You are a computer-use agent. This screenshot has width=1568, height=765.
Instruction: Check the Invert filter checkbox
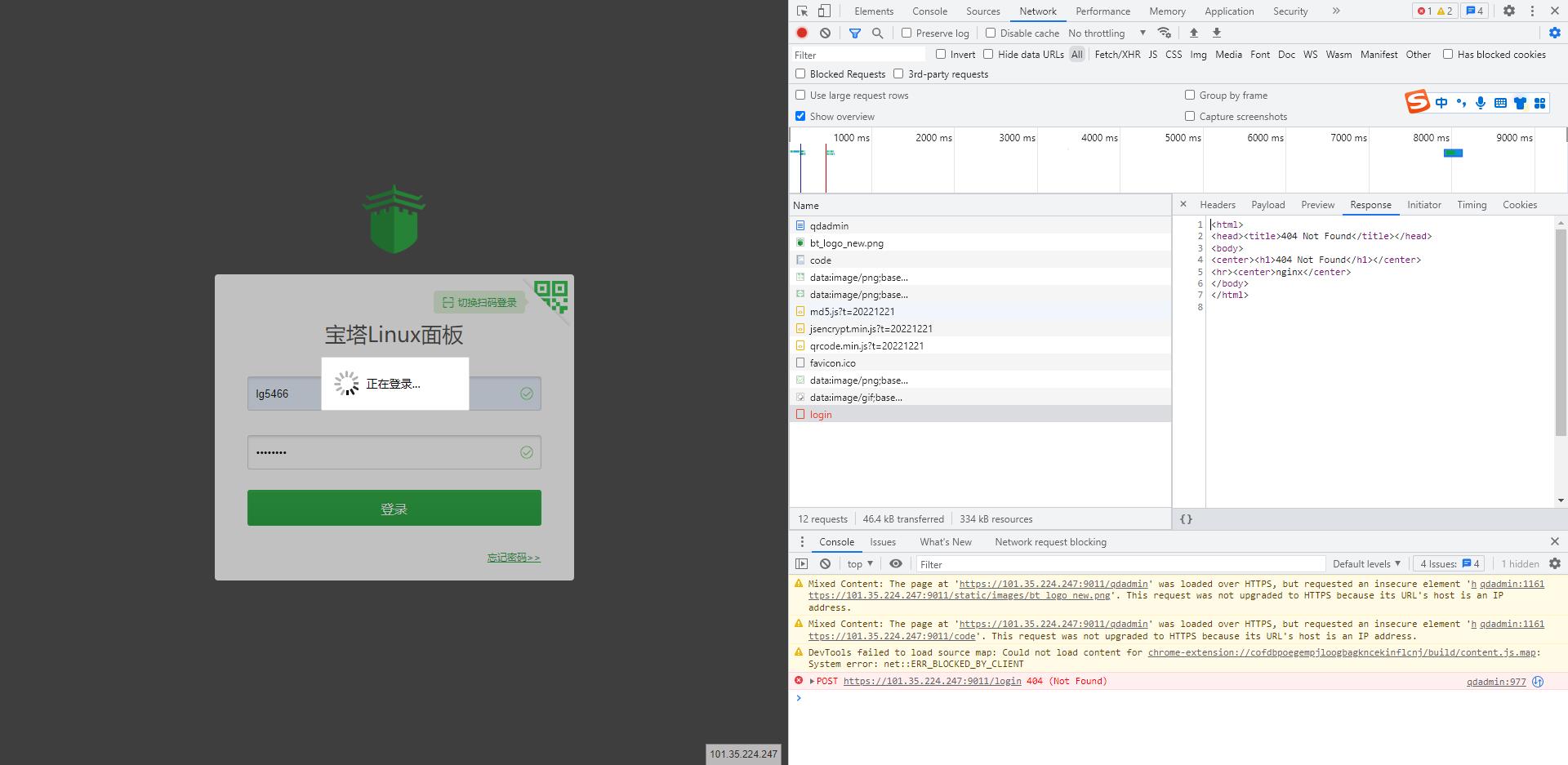[941, 54]
